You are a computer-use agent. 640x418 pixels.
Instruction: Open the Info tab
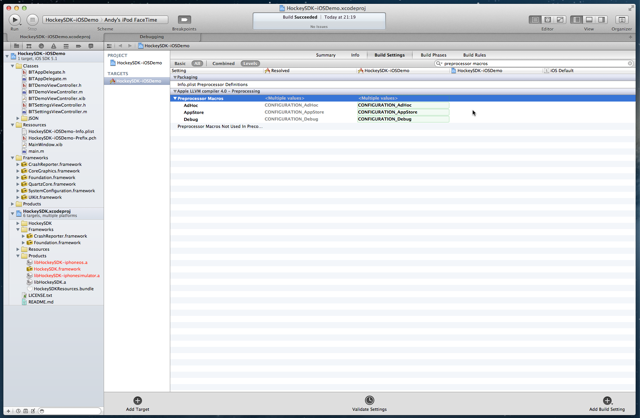pyautogui.click(x=355, y=55)
